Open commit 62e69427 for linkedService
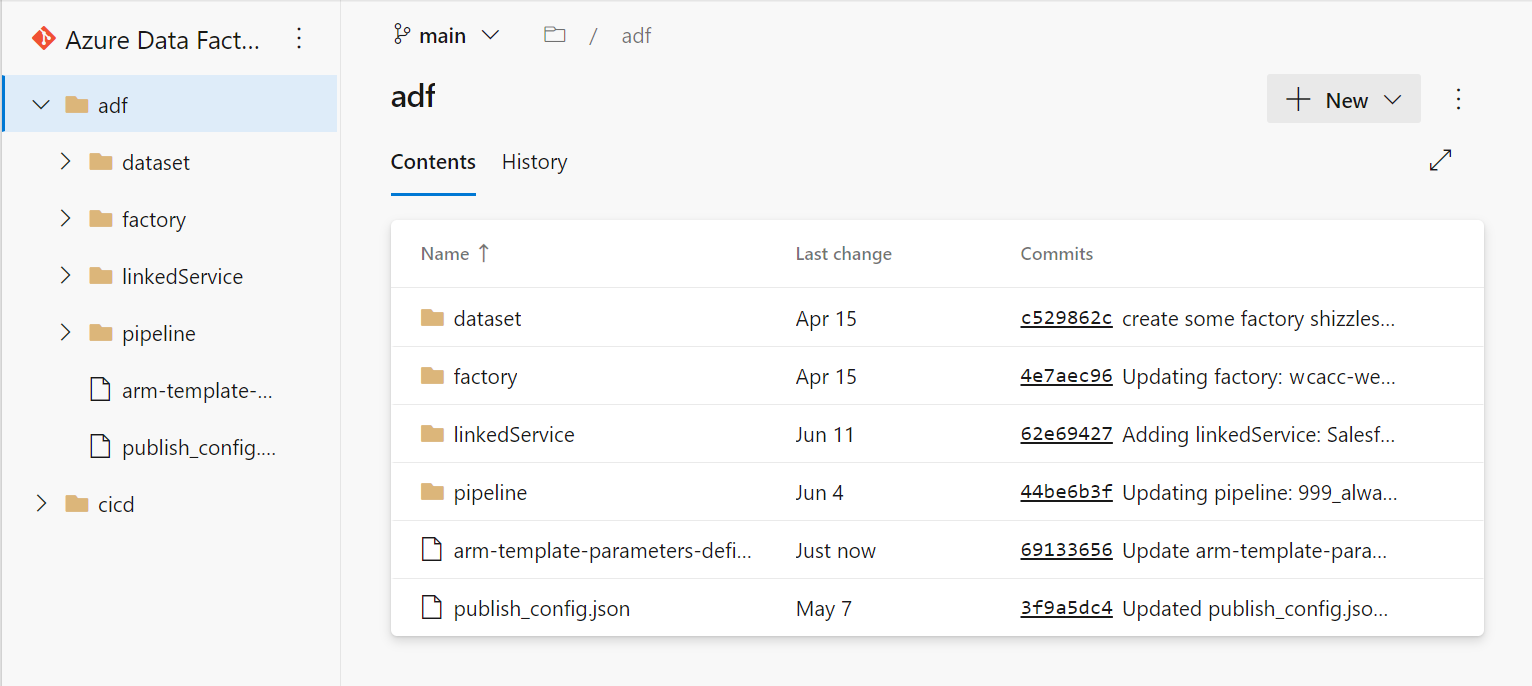 (1066, 434)
